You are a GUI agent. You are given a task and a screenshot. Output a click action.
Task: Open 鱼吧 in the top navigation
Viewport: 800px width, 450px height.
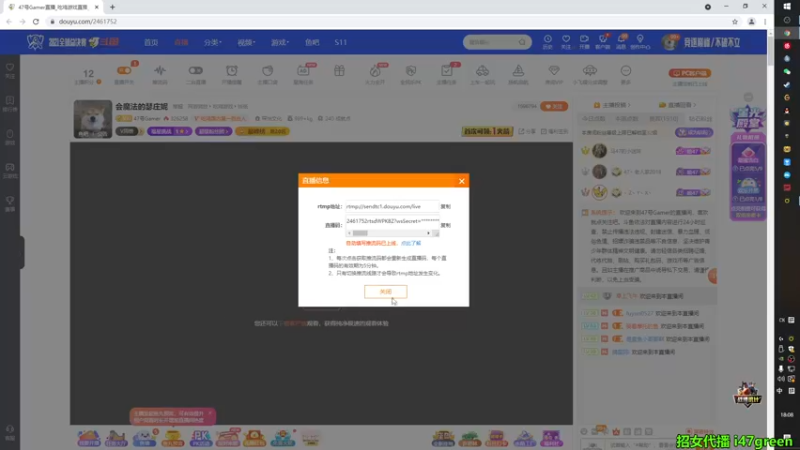(312, 42)
